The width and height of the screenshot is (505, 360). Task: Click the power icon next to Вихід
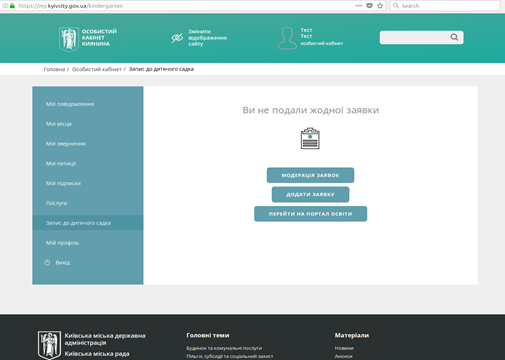click(47, 262)
